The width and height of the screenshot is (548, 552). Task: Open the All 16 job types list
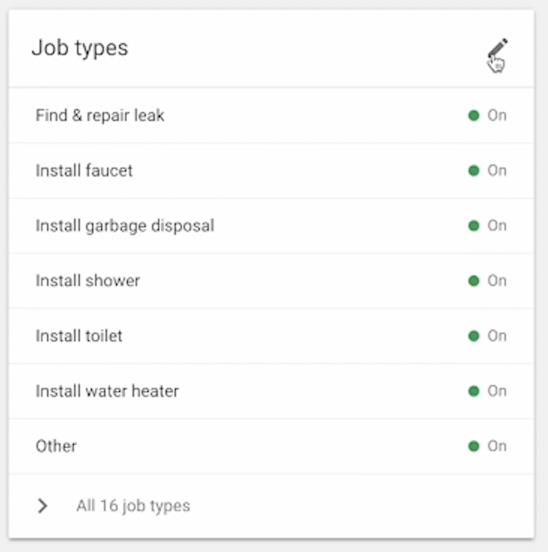click(133, 506)
